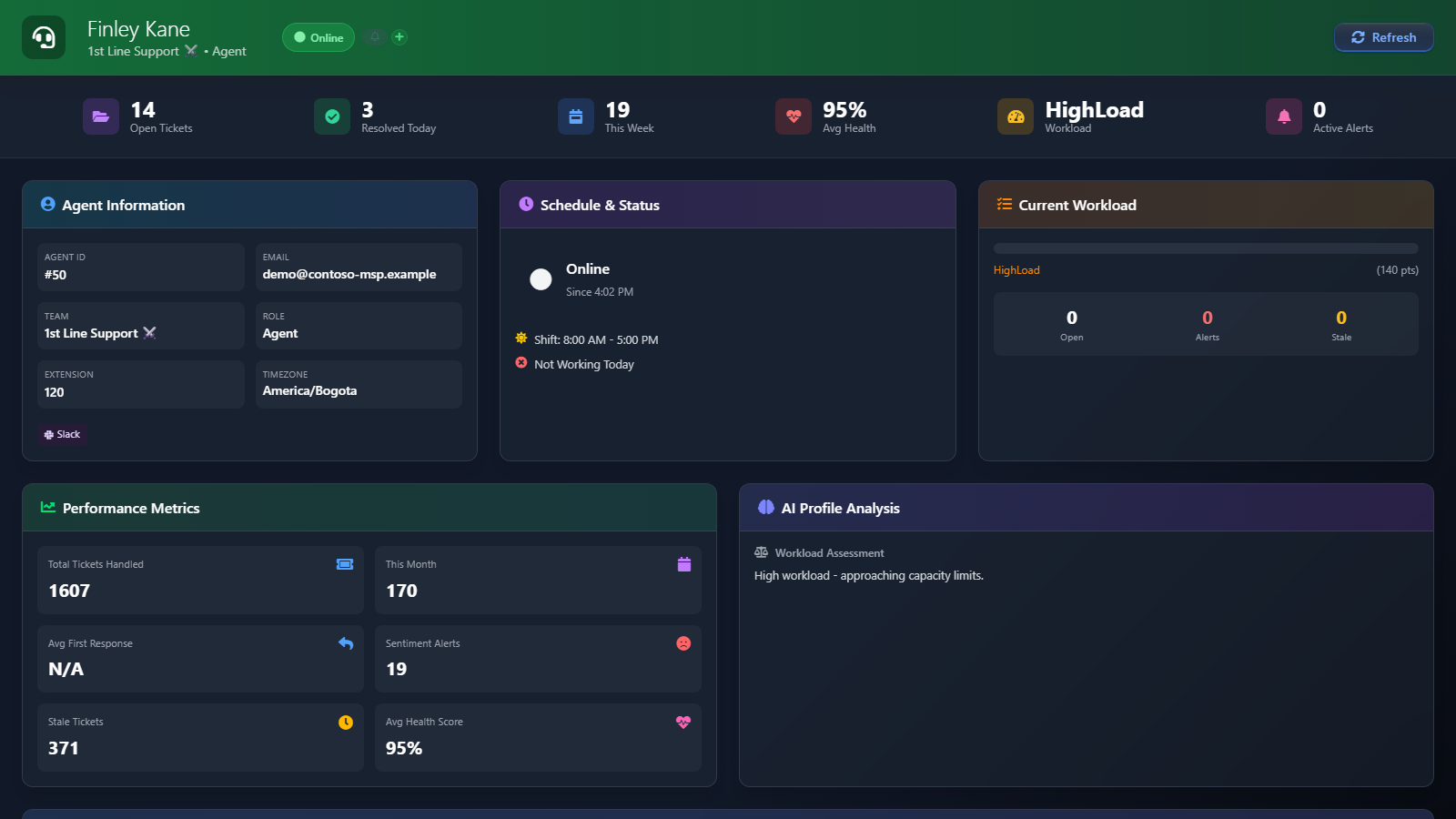The height and width of the screenshot is (819, 1456).
Task: Click the Agent Information user icon
Action: pyautogui.click(x=48, y=205)
